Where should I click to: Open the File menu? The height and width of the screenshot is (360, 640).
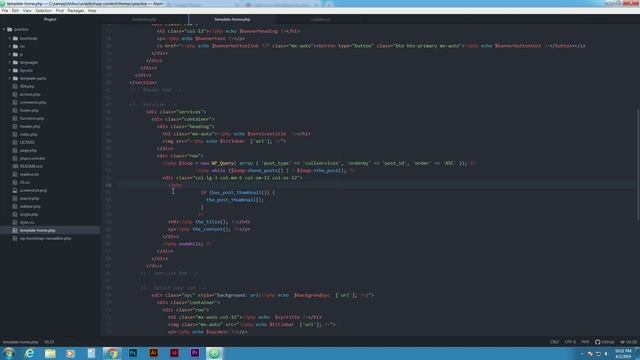pos(5,11)
